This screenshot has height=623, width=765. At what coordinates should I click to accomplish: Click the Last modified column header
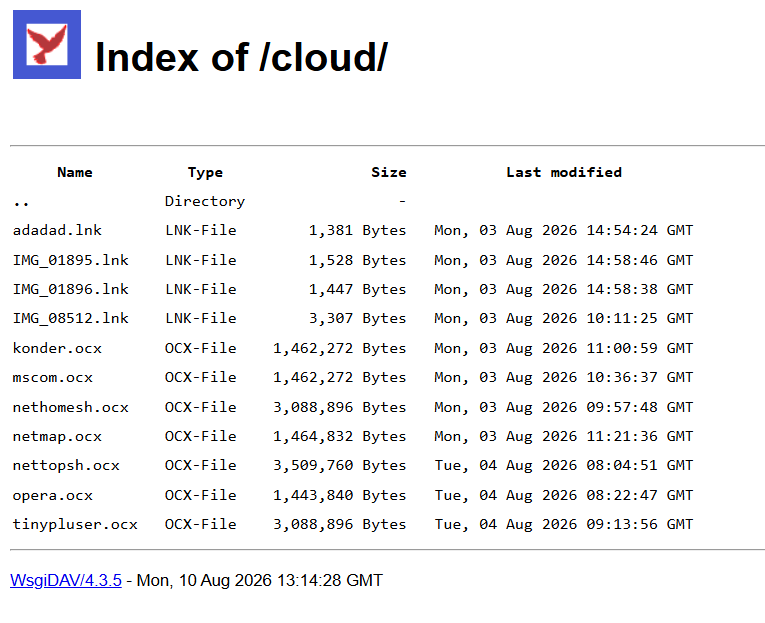564,172
